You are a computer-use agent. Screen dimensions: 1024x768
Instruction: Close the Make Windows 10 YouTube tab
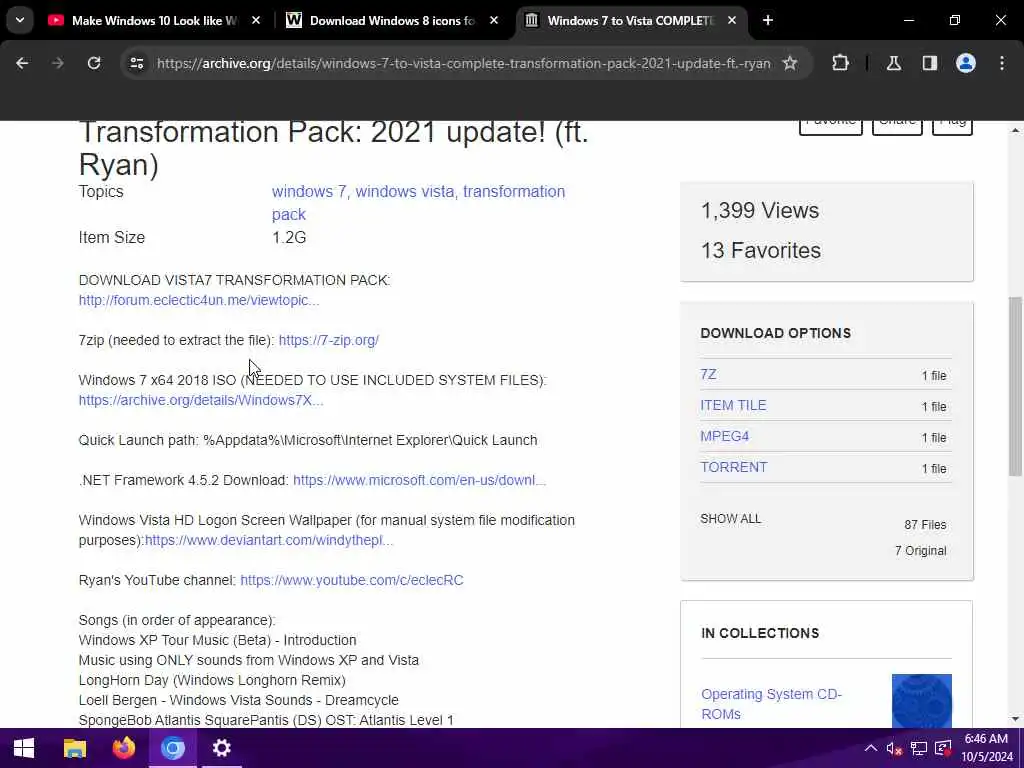[256, 21]
